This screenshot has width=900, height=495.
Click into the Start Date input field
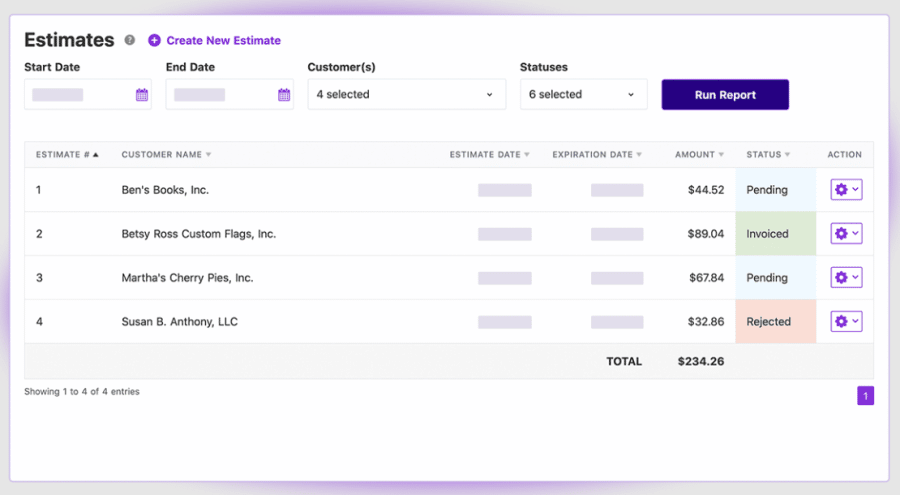[79, 94]
